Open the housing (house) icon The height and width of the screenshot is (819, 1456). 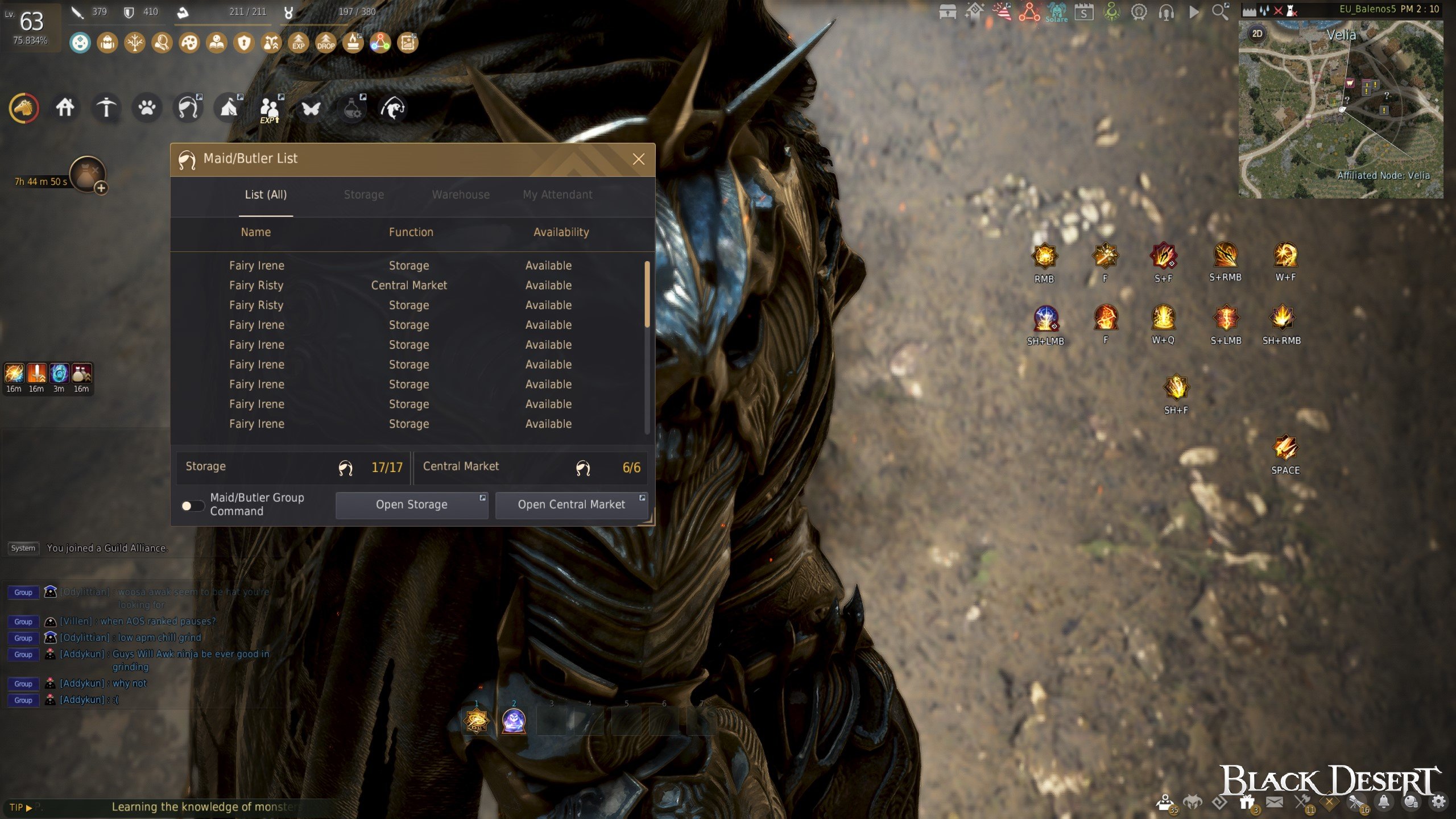pyautogui.click(x=65, y=107)
